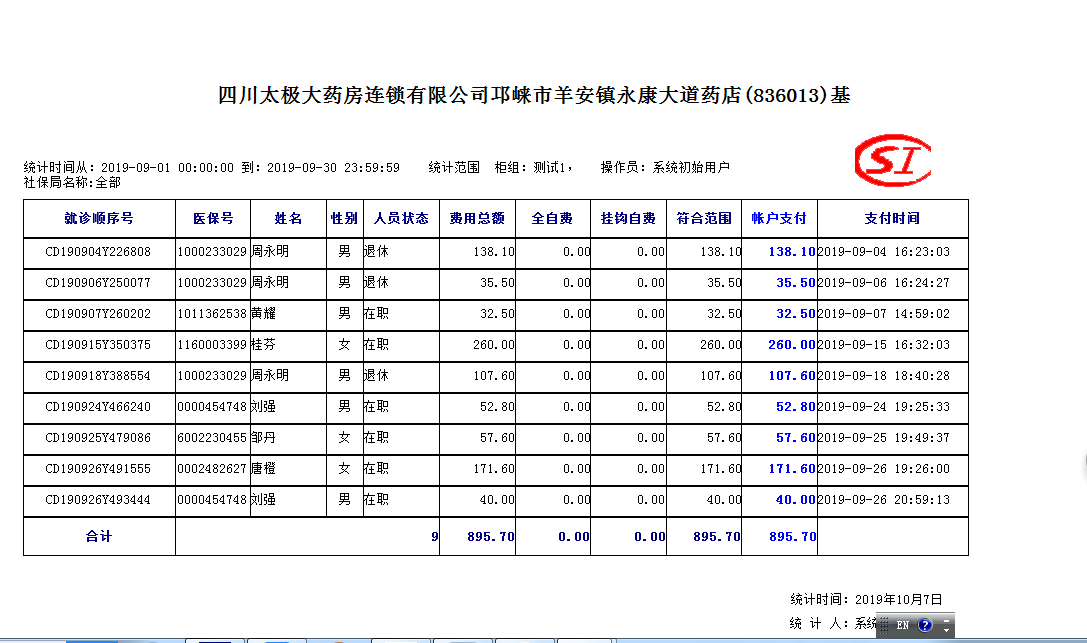Click payment time 2019-09-18 18:40:28

point(884,376)
